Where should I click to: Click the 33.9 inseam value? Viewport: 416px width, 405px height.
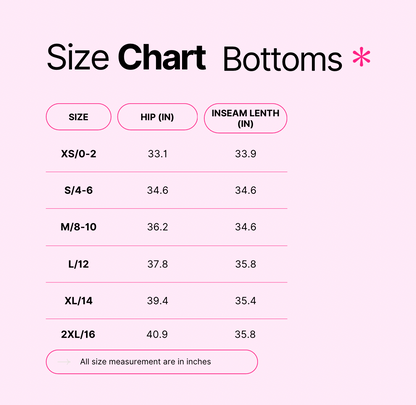246,154
